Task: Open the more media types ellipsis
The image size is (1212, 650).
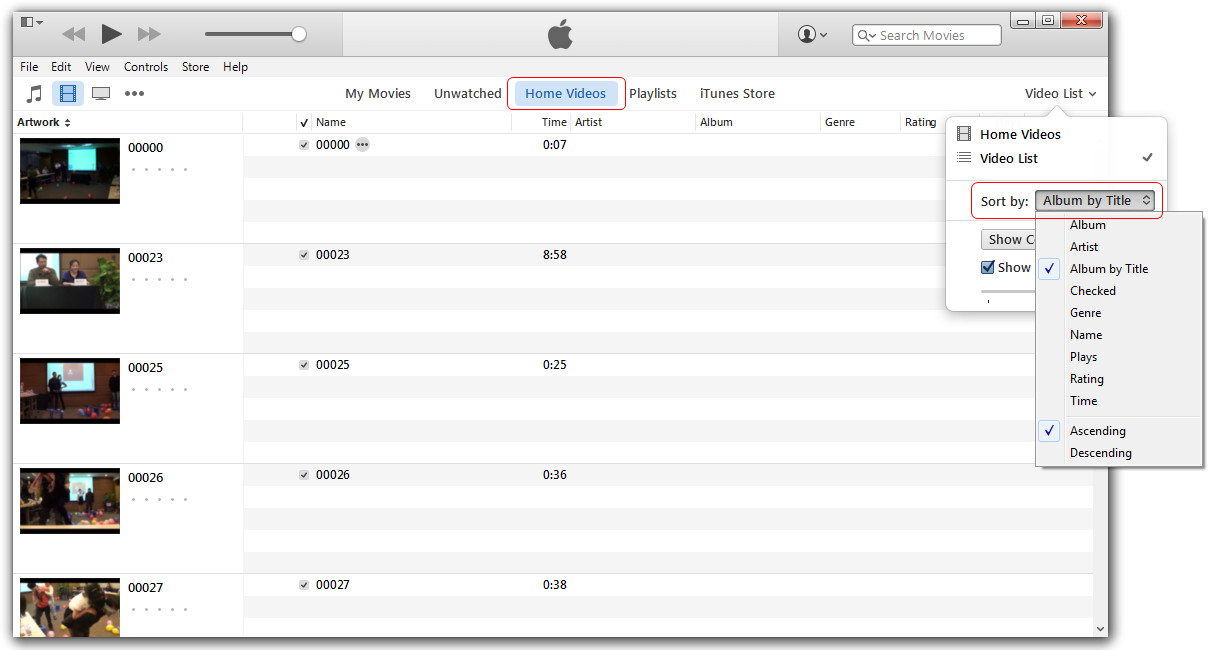Action: (x=134, y=93)
